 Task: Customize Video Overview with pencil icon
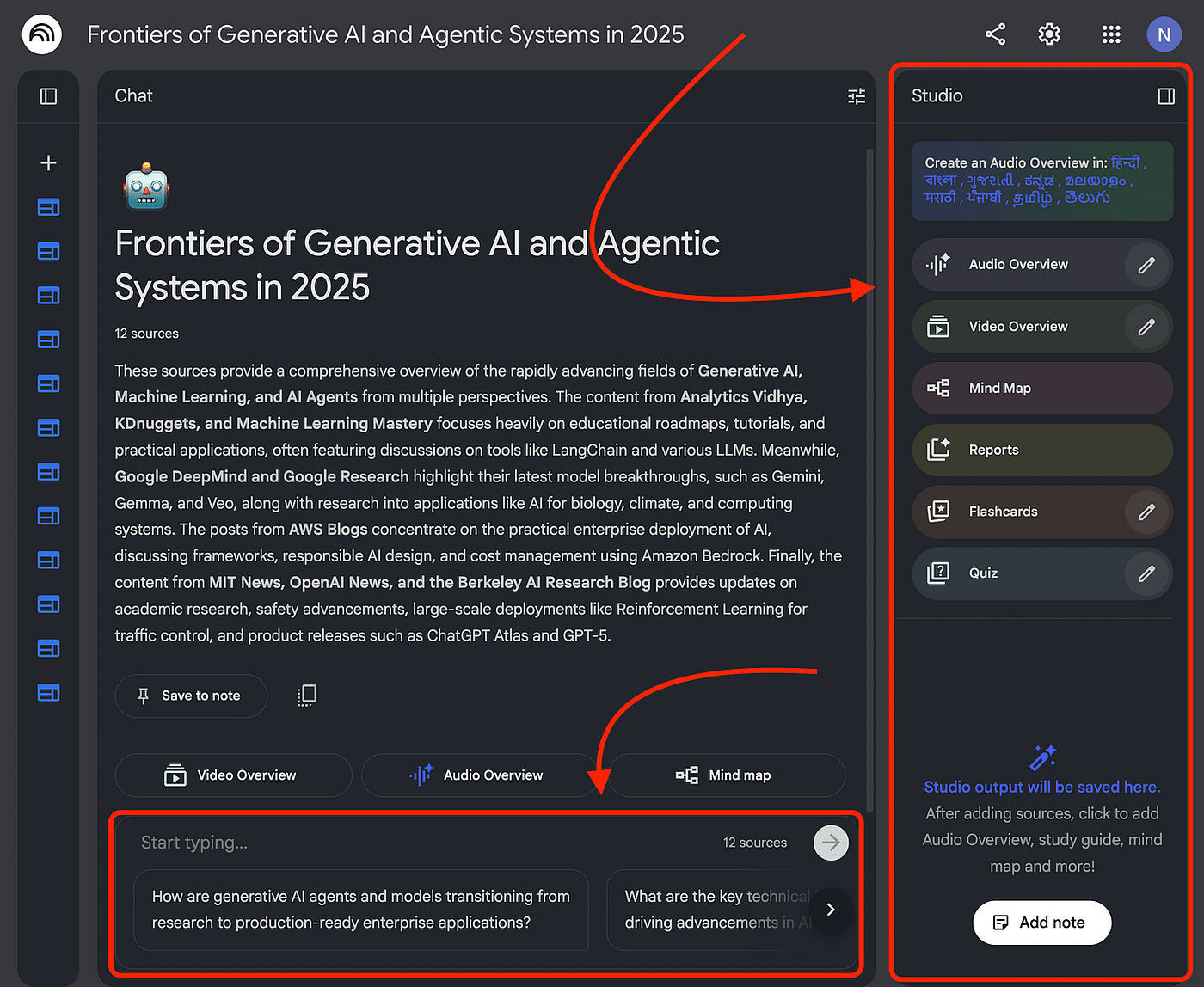pos(1146,327)
